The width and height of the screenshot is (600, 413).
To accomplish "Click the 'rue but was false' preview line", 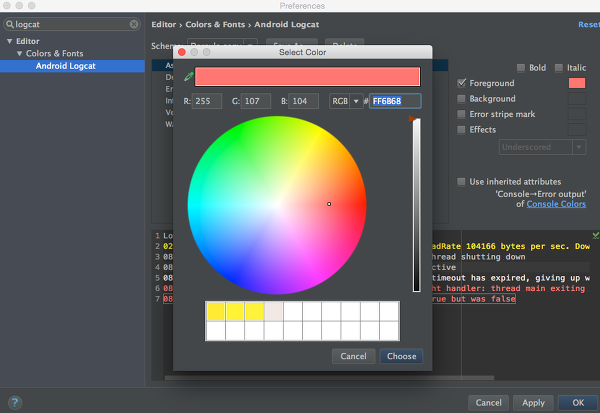I will click(474, 299).
